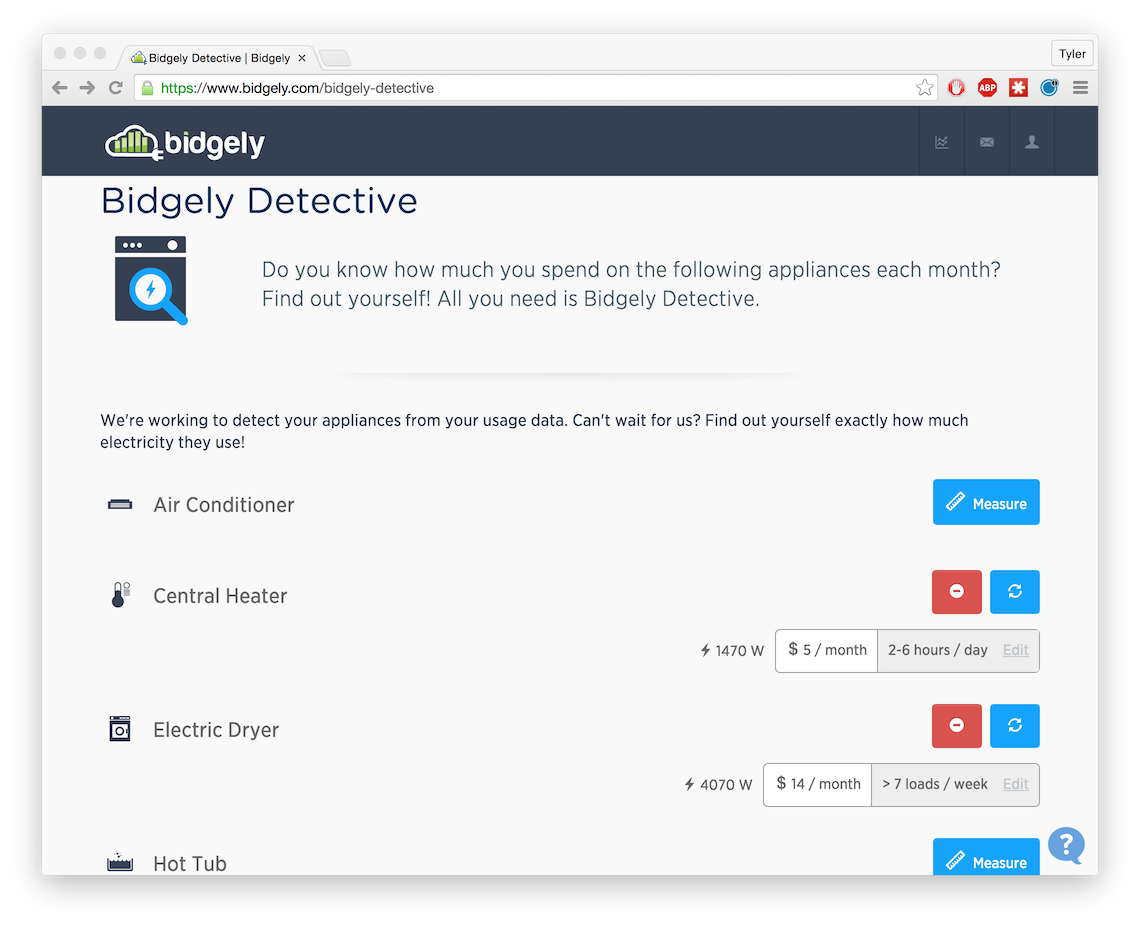Click the '1470 W' power reading
This screenshot has height=925, width=1140.
point(732,651)
